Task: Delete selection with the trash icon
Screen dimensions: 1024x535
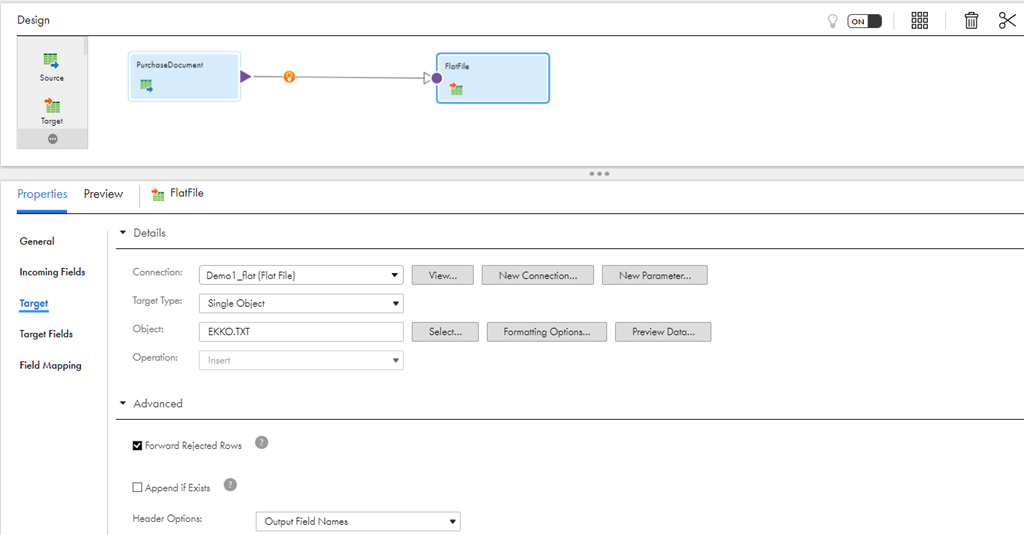Action: point(971,20)
